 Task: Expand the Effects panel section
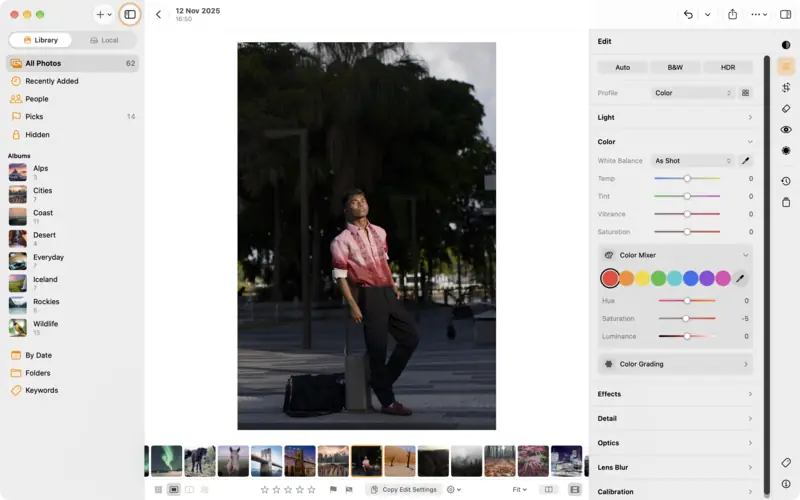675,394
